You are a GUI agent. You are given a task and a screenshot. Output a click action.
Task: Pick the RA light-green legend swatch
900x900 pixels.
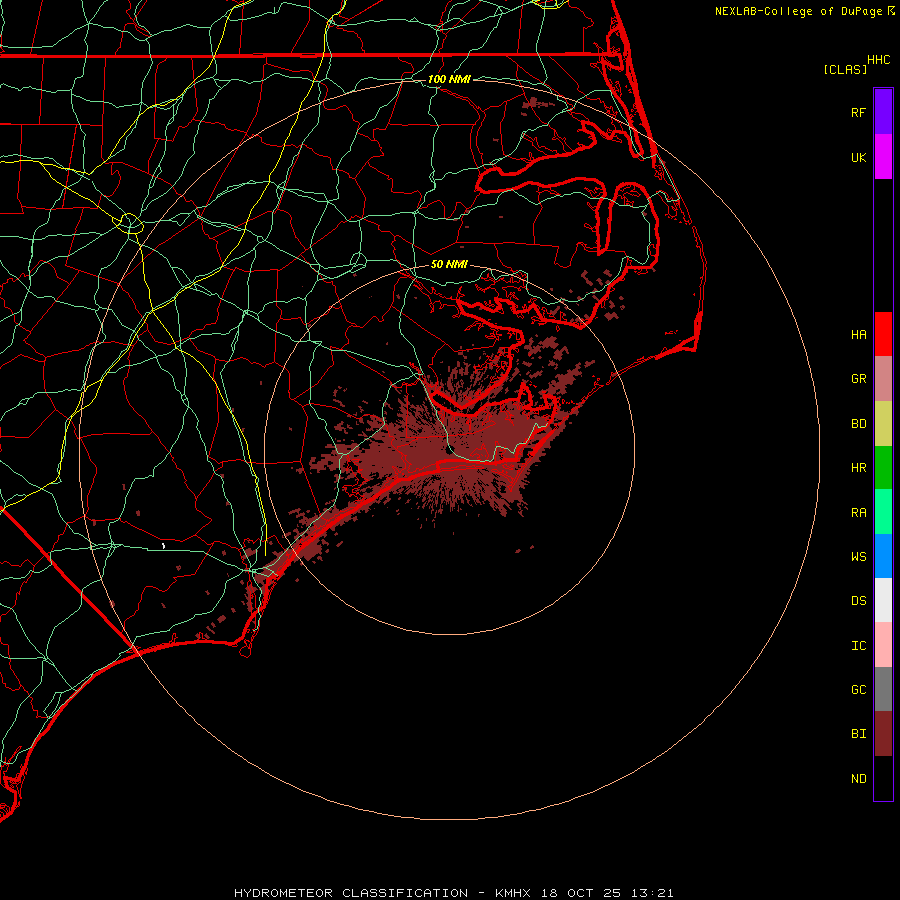pyautogui.click(x=883, y=512)
